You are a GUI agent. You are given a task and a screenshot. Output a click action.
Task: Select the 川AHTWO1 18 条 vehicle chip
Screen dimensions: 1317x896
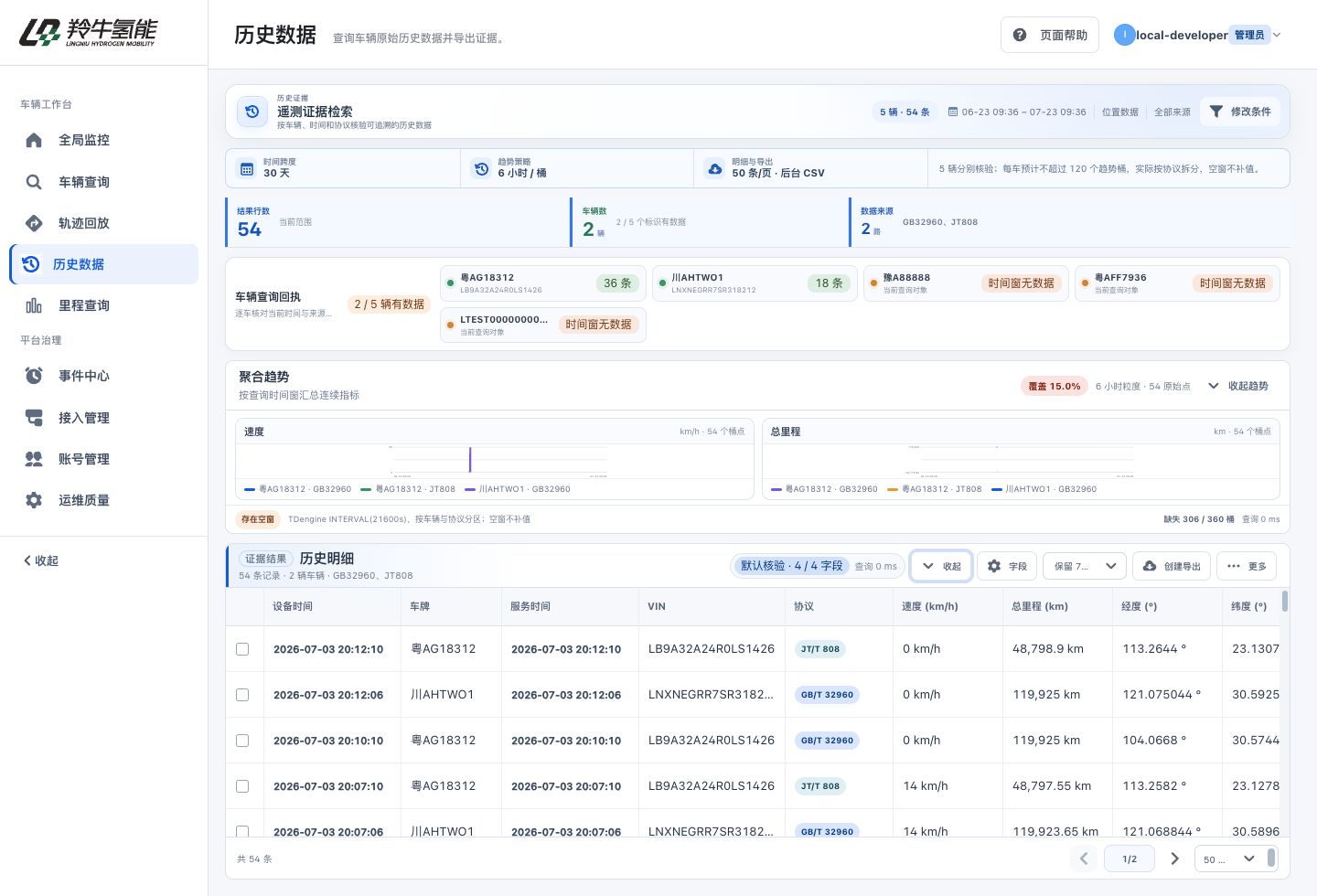755,283
